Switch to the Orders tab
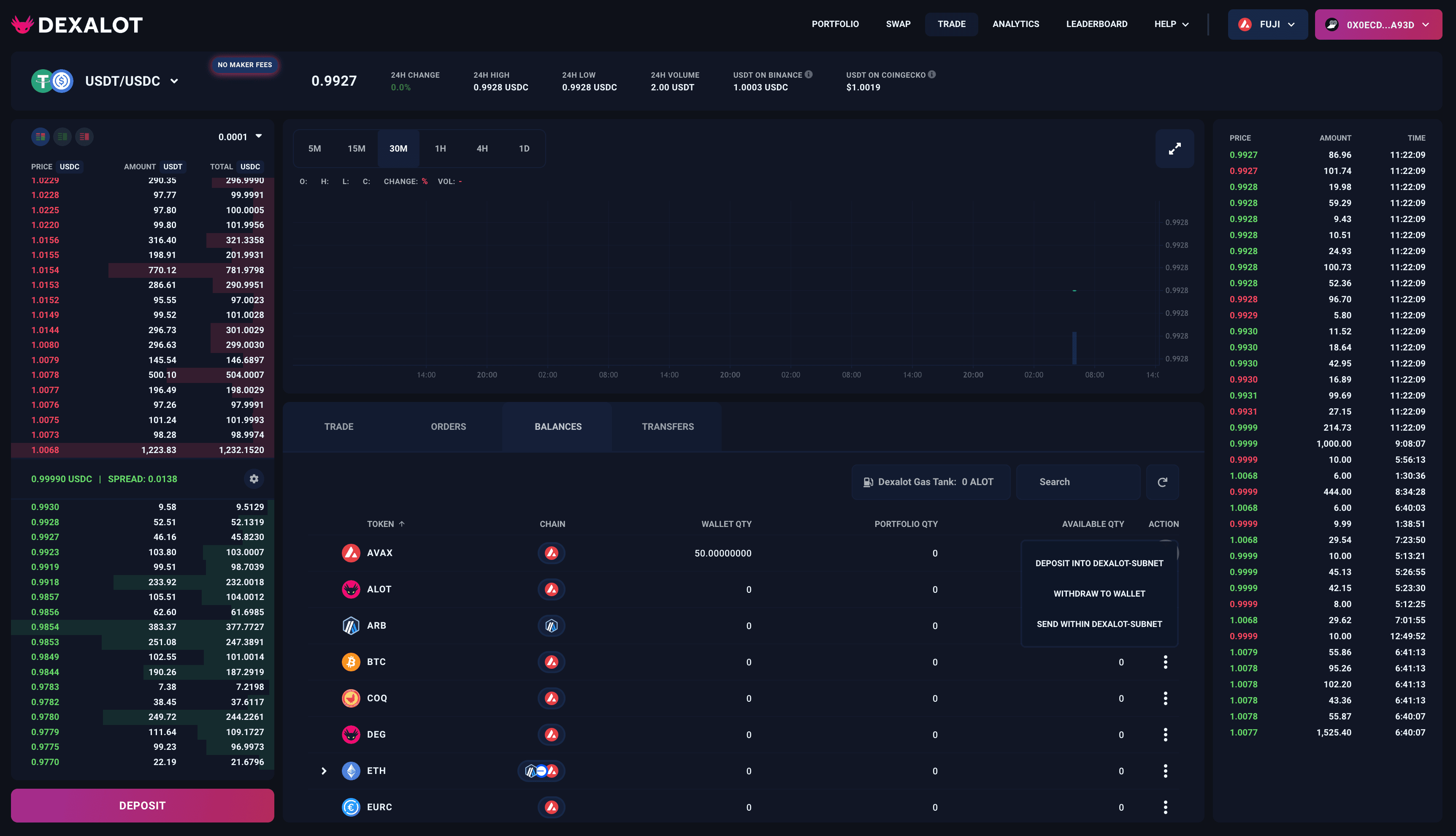Image resolution: width=1456 pixels, height=836 pixels. click(x=448, y=426)
